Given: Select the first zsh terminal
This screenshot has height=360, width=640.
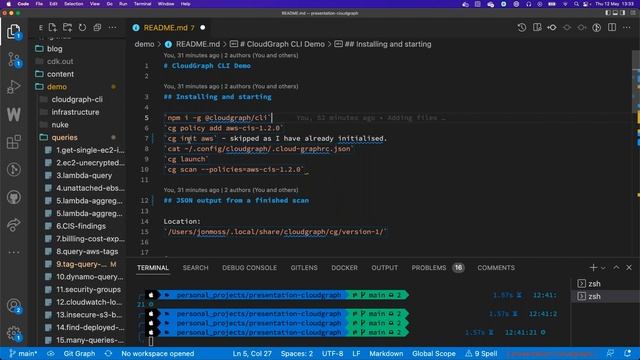Looking at the screenshot, I should (x=605, y=284).
